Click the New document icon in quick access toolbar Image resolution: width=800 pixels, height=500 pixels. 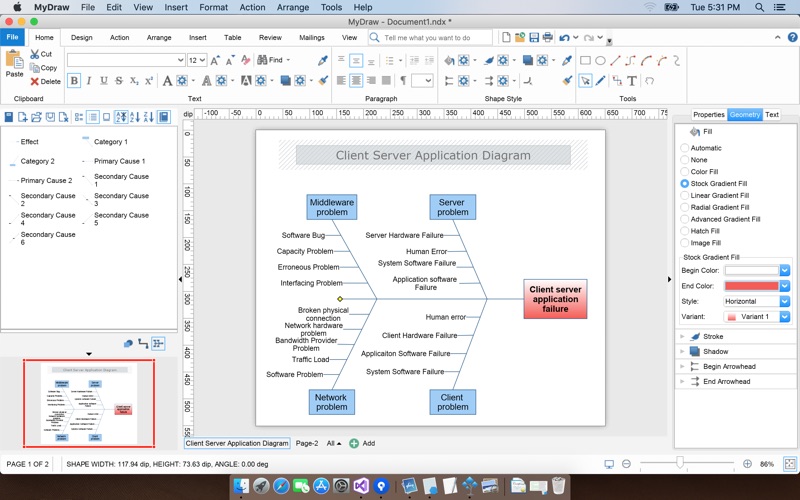[x=506, y=37]
